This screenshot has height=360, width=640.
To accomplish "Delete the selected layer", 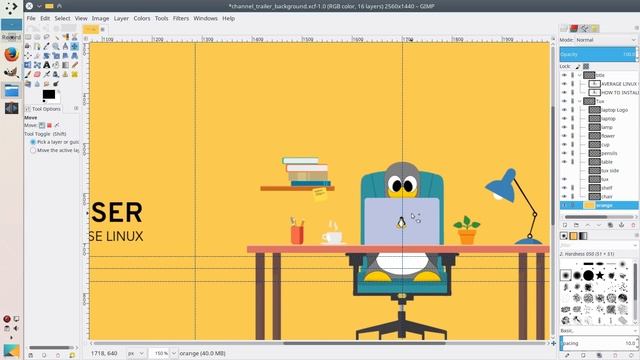I will coord(633,225).
